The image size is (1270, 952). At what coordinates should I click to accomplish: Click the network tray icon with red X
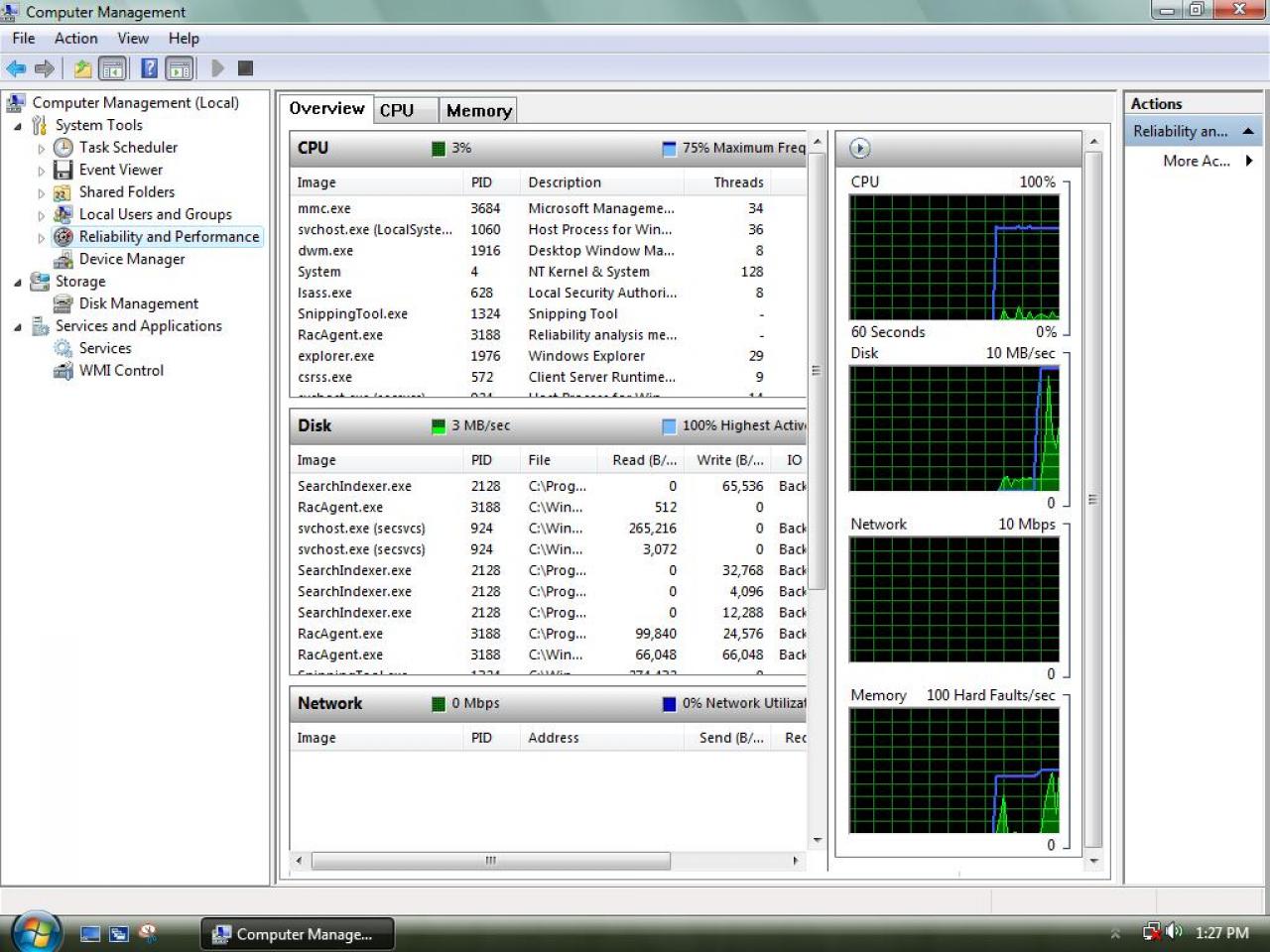1152,932
